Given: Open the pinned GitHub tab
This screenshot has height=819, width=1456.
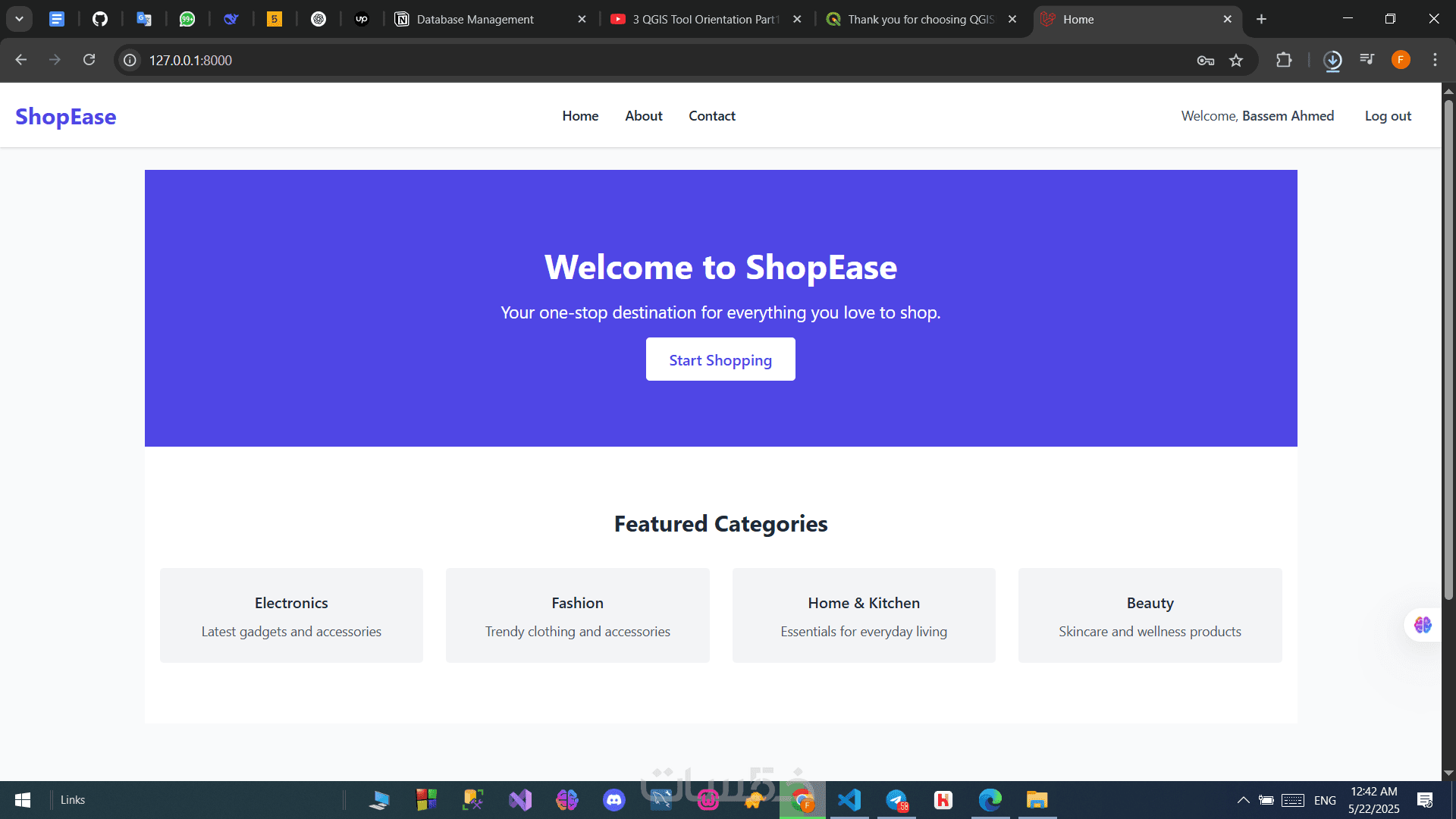Looking at the screenshot, I should 100,19.
